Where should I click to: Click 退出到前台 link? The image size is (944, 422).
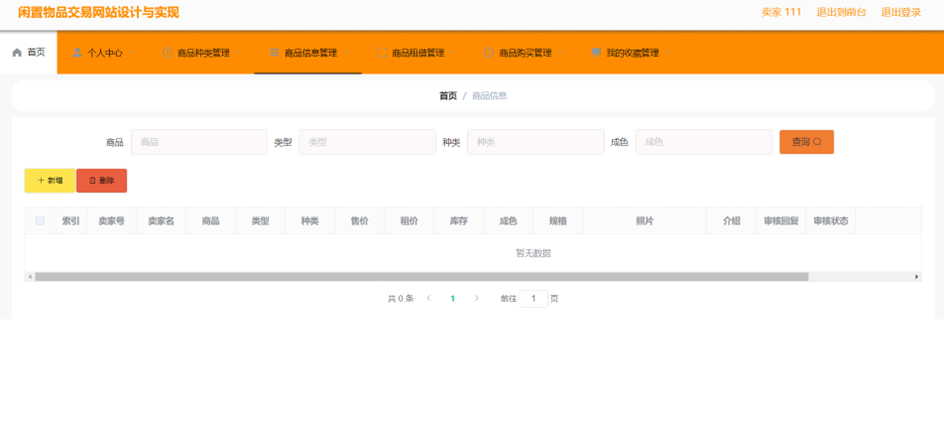point(841,12)
